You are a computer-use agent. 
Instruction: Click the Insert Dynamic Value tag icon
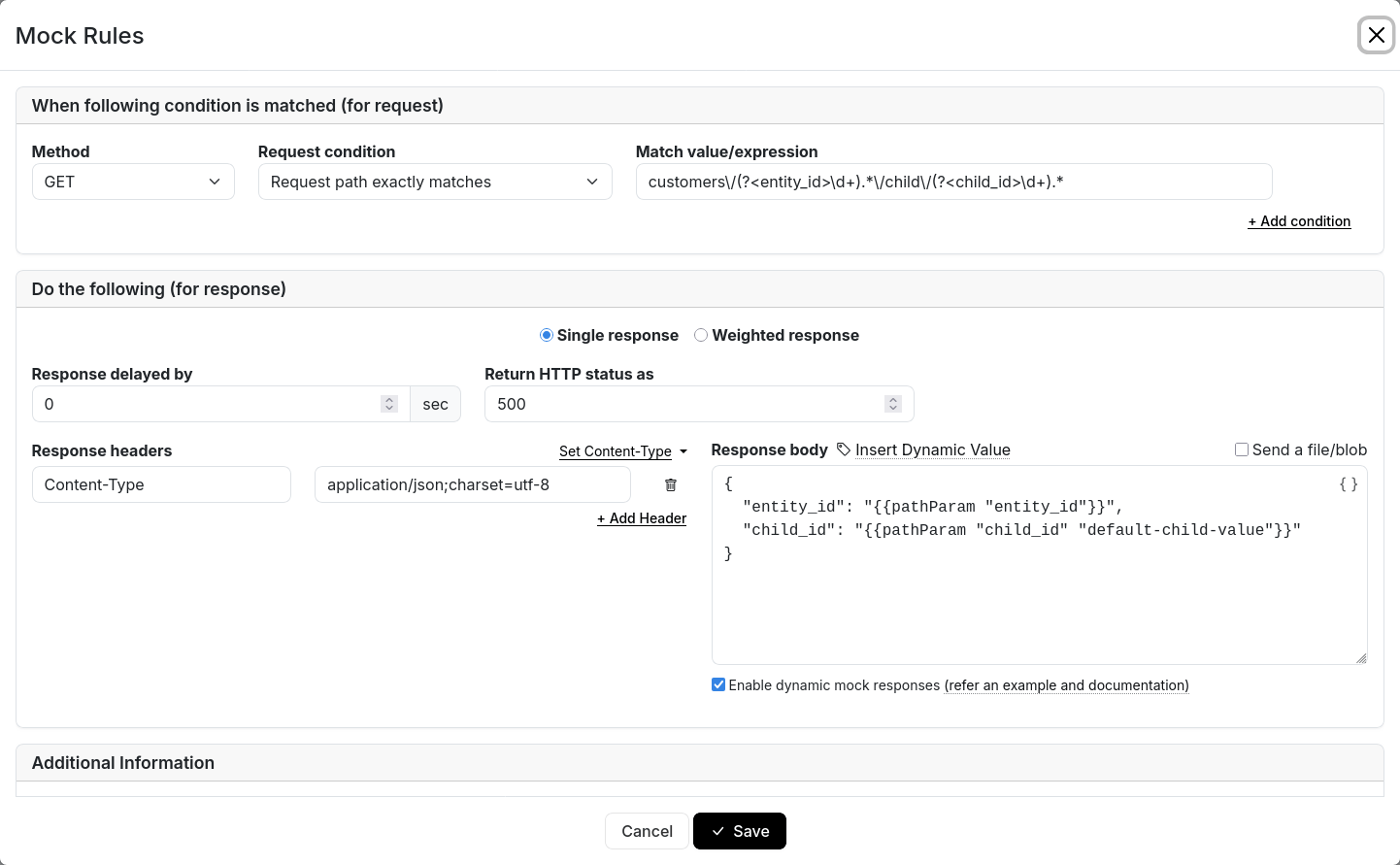point(844,449)
